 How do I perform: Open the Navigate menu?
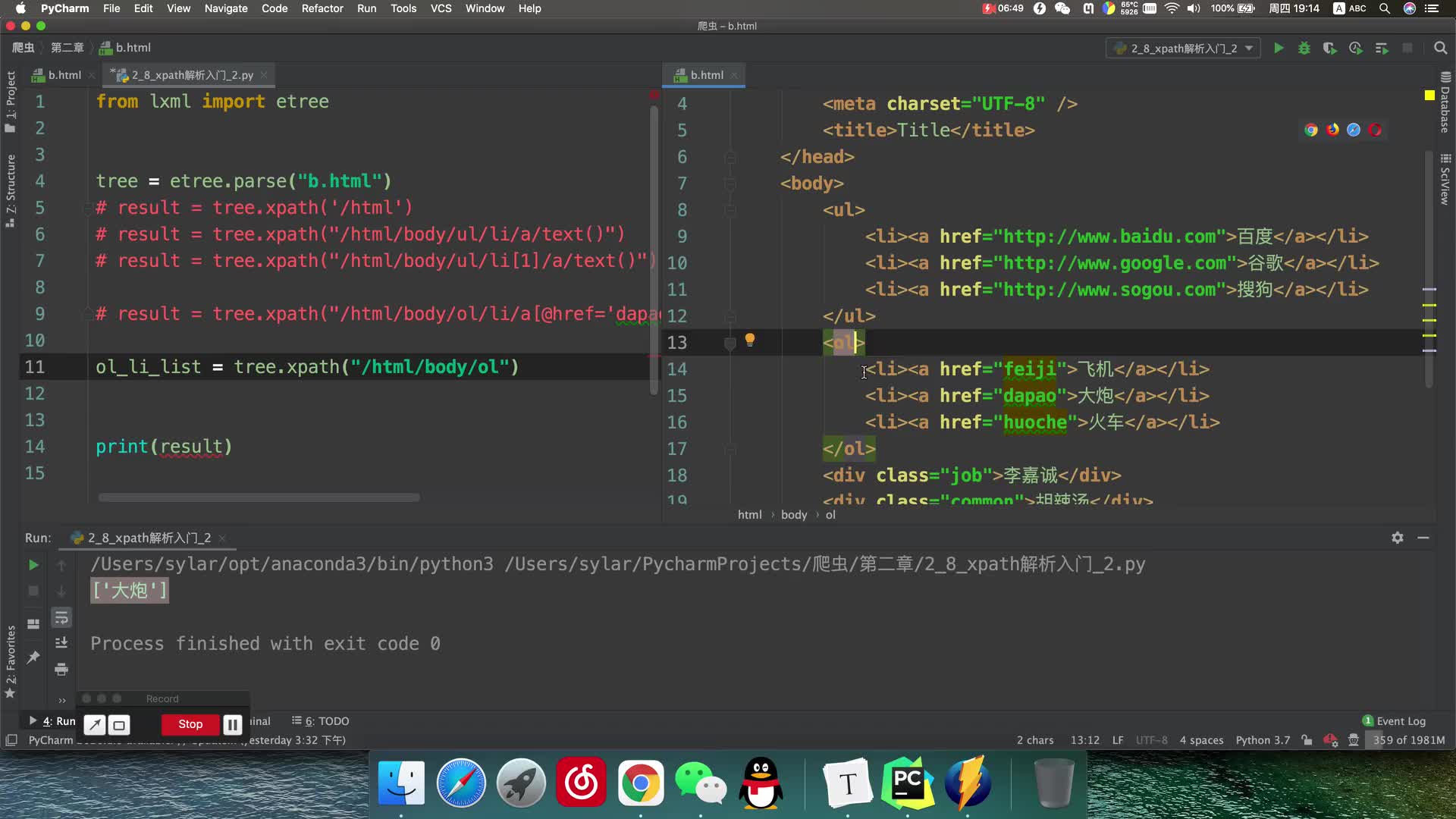226,8
